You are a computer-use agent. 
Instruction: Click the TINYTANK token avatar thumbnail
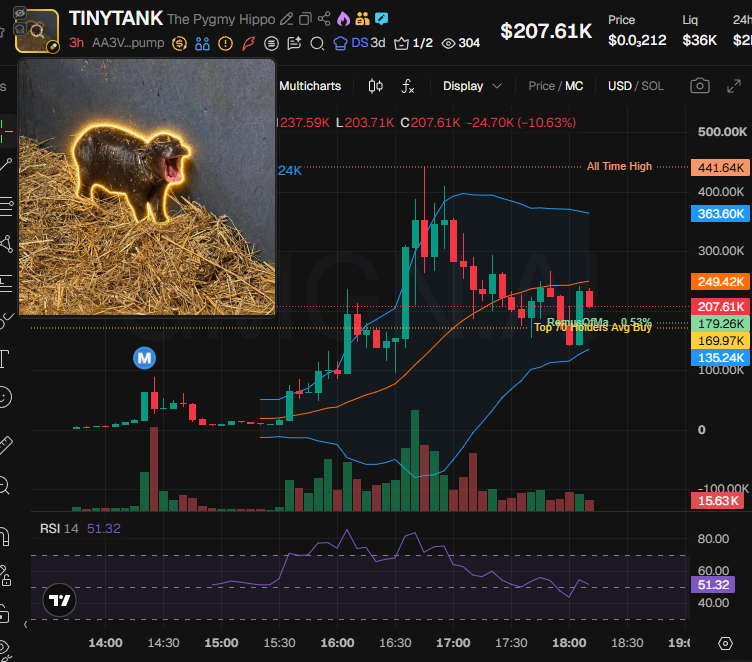tap(37, 31)
